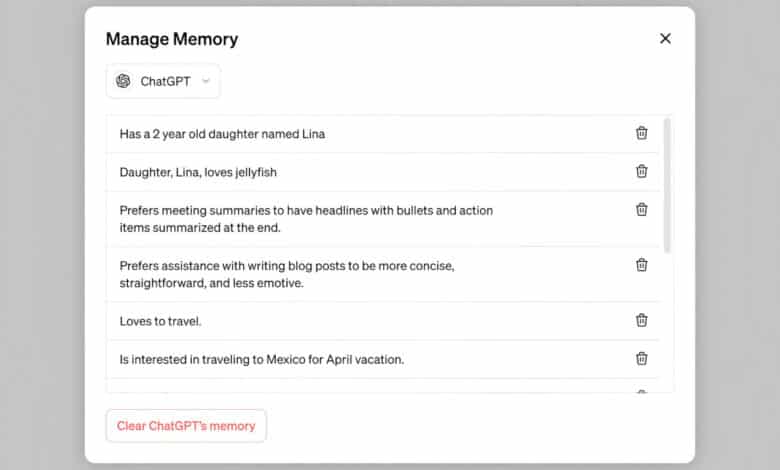Delete the 'Loves to travel' memory

pos(641,320)
